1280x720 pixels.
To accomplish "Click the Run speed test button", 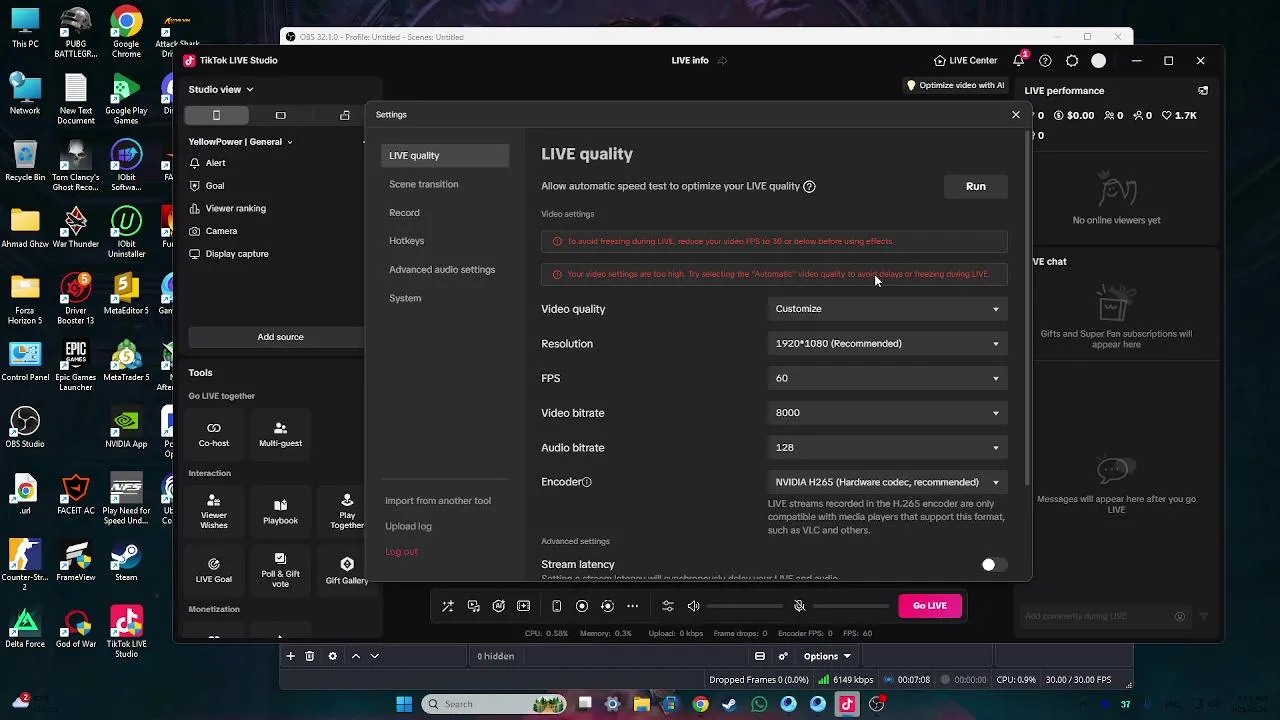I will [976, 186].
